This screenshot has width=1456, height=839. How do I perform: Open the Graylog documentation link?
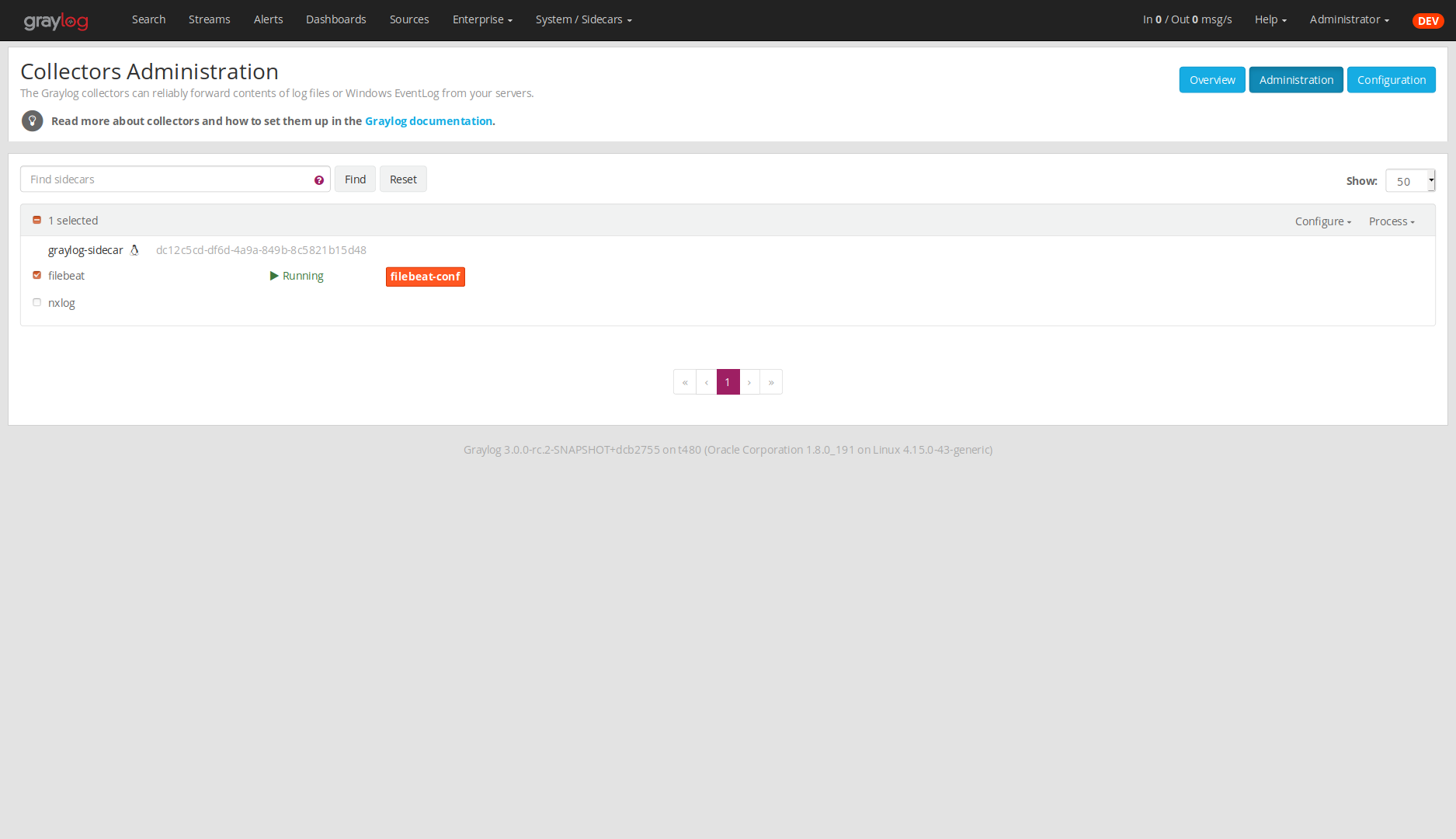428,121
